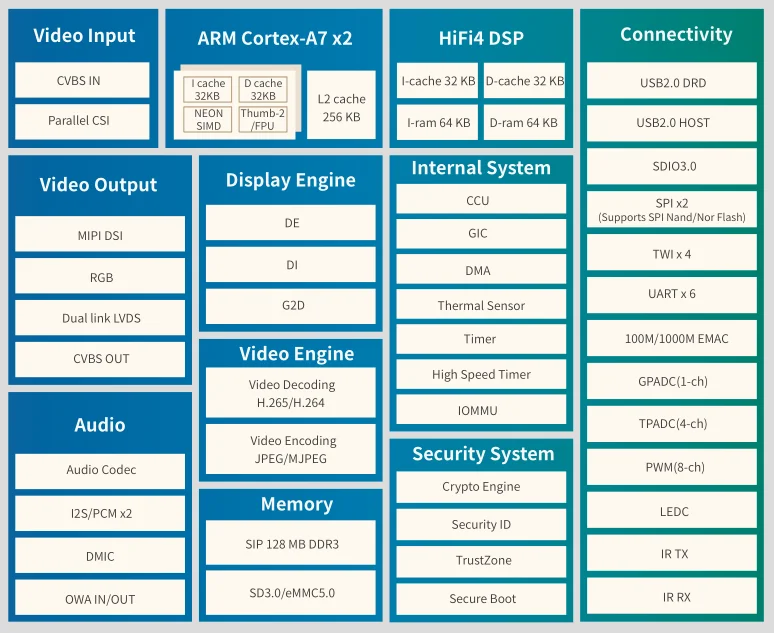Select the I-ram 64 KB box

pyautogui.click(x=437, y=122)
